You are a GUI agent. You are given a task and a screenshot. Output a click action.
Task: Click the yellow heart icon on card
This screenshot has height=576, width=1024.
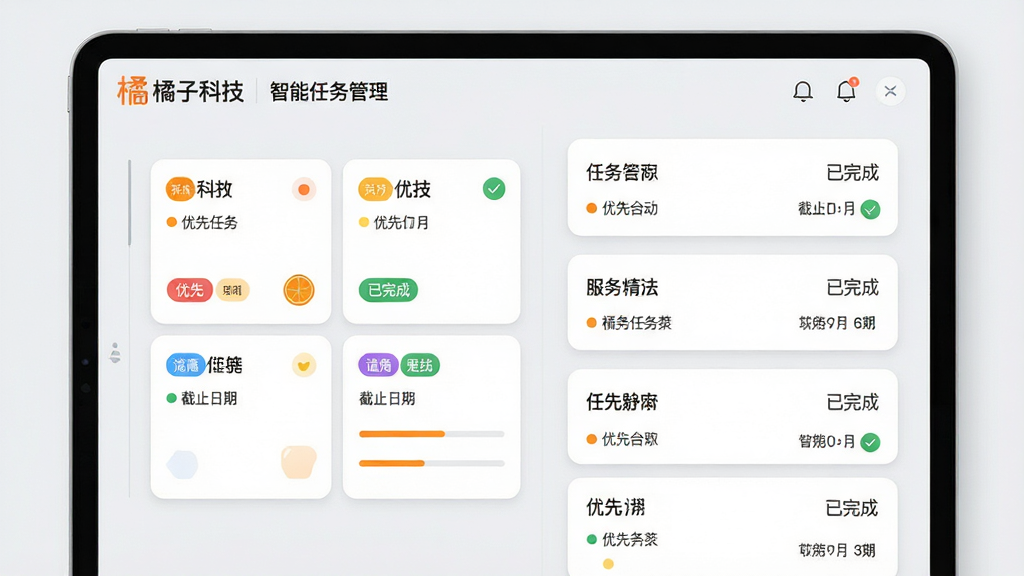pos(304,365)
